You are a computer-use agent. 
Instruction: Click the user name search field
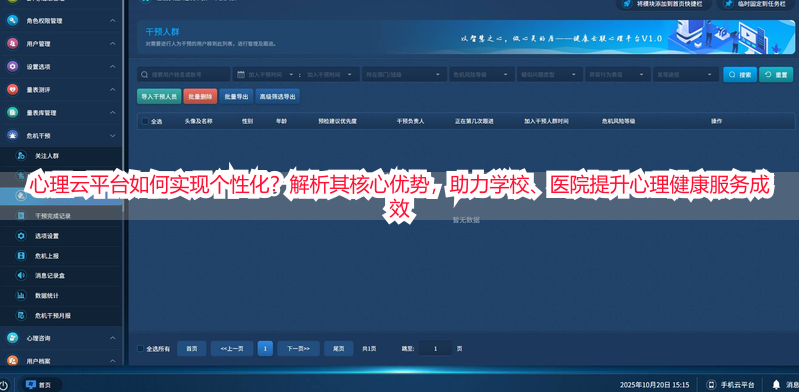pyautogui.click(x=183, y=74)
